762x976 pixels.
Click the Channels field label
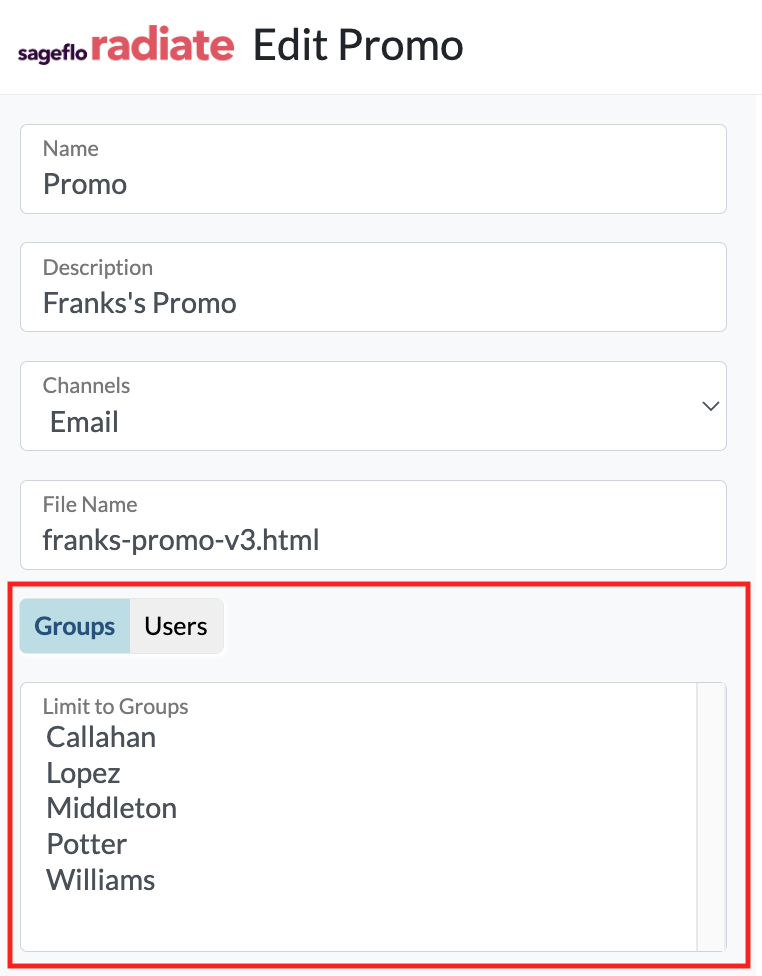tap(86, 386)
